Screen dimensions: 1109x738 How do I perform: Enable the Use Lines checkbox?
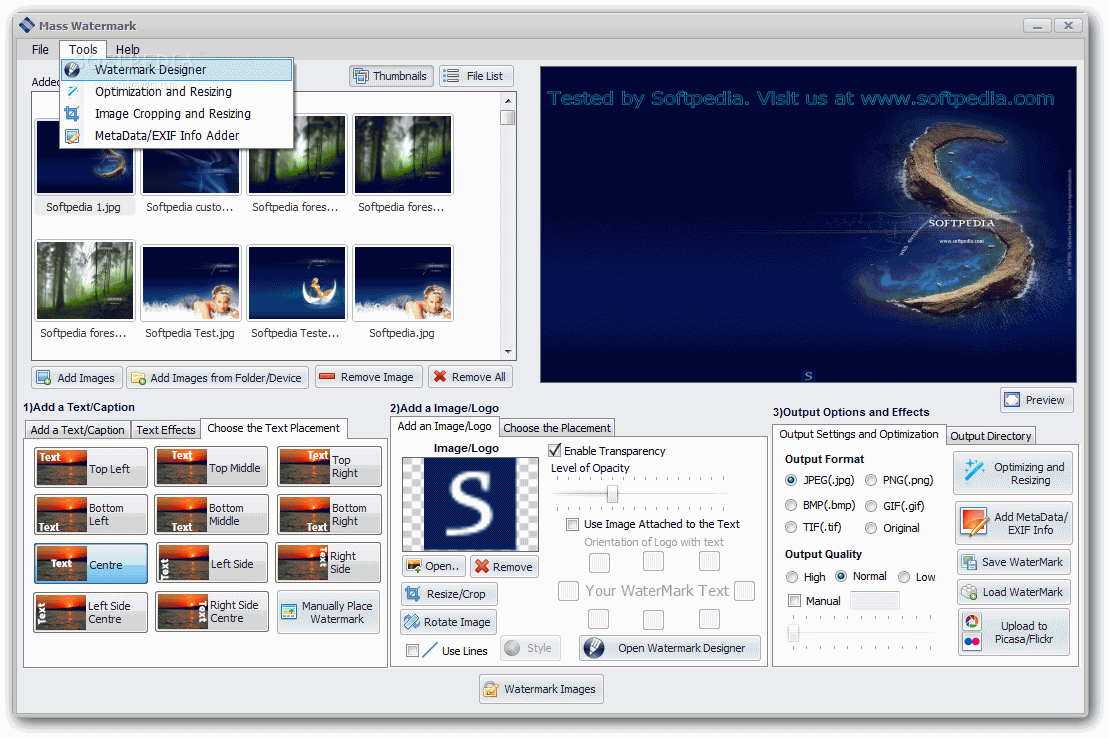click(412, 650)
